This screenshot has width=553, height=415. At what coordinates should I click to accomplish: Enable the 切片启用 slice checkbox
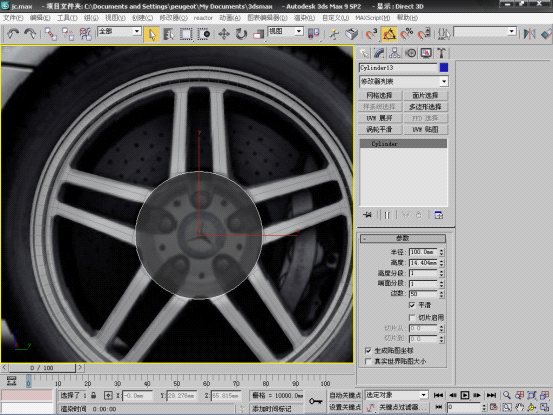(412, 318)
